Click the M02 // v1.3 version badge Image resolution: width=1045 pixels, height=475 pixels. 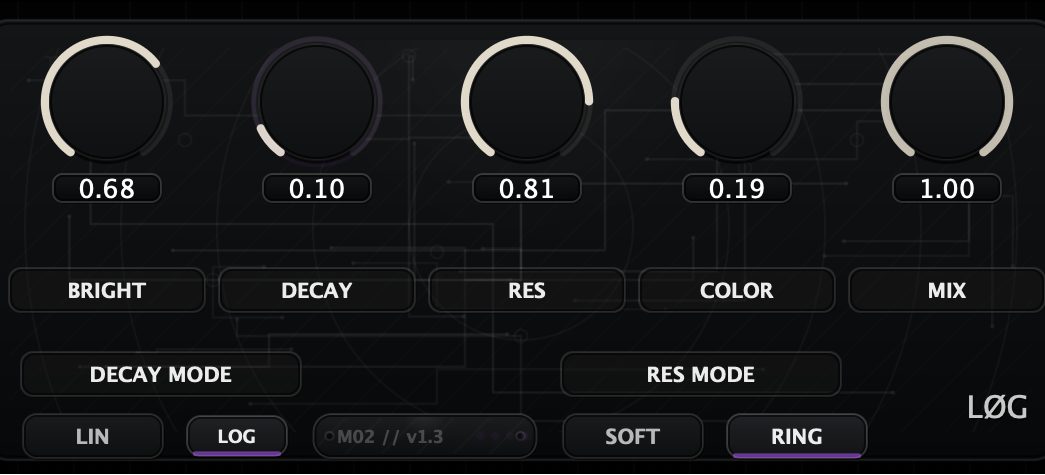point(425,436)
